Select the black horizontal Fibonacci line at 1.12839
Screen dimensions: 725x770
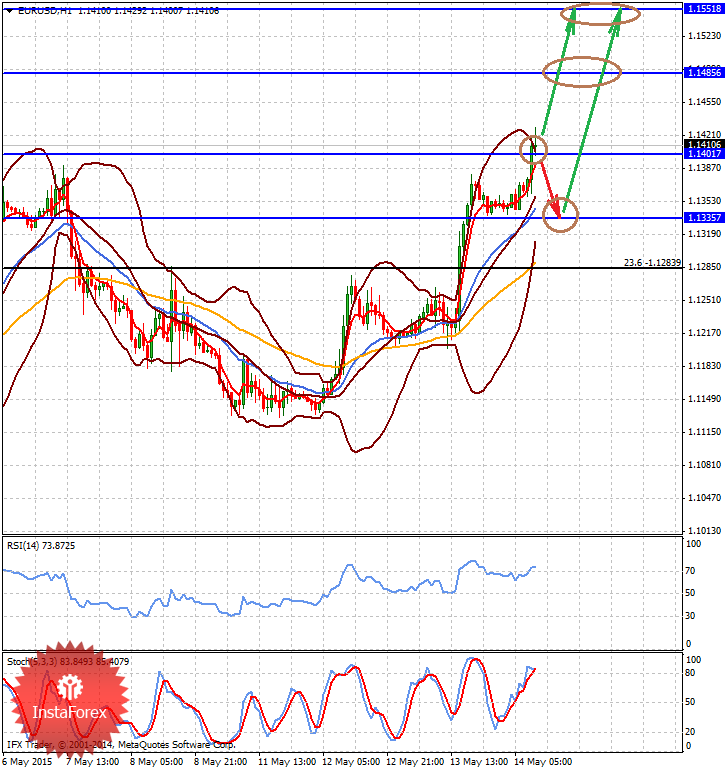(x=300, y=268)
